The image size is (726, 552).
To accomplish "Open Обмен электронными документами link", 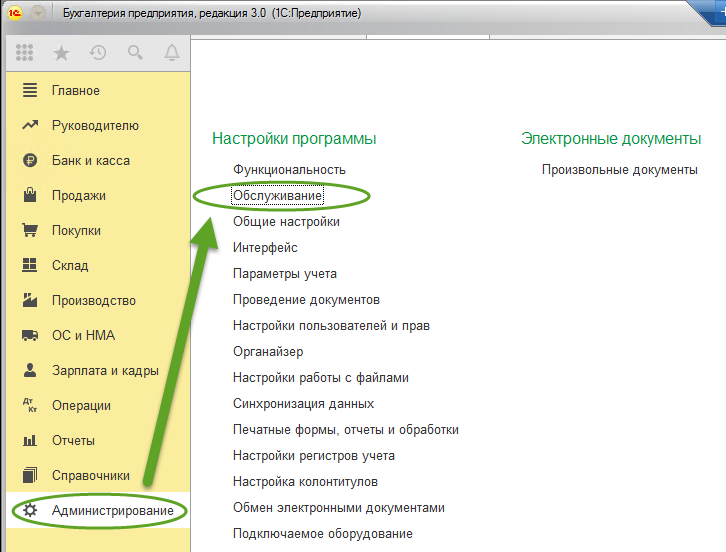I will 339,508.
